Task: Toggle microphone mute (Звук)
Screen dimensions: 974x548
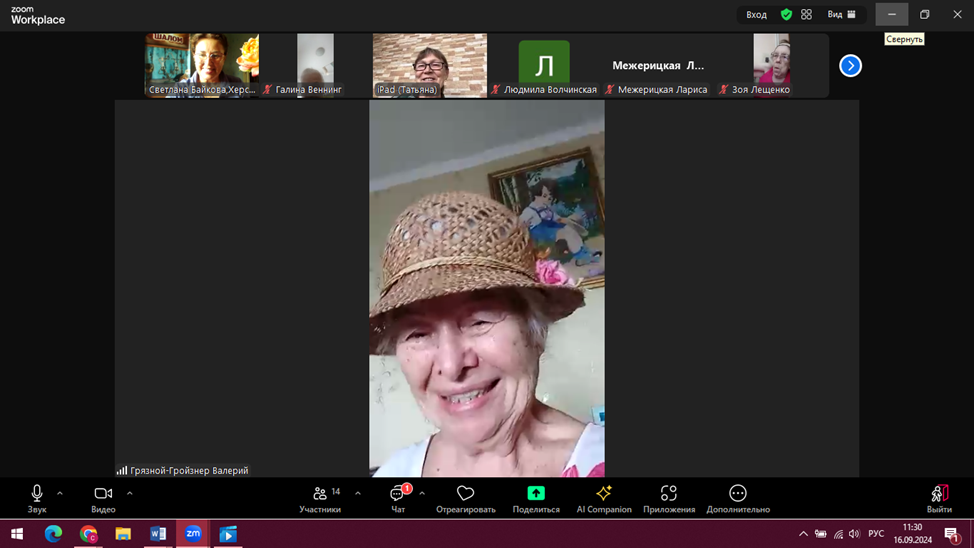Action: tap(37, 493)
